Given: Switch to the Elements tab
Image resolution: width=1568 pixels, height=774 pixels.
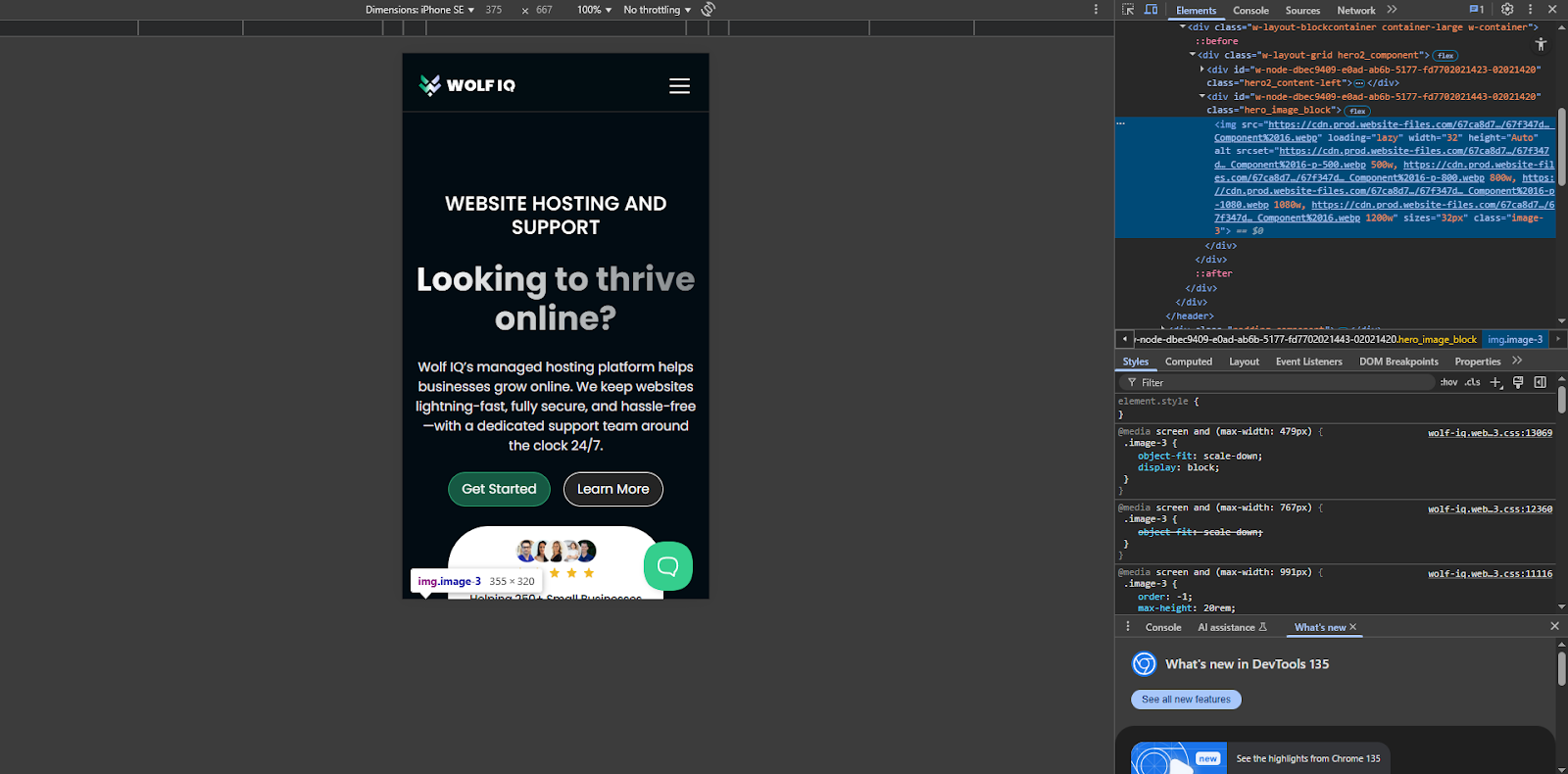Looking at the screenshot, I should click(1196, 11).
